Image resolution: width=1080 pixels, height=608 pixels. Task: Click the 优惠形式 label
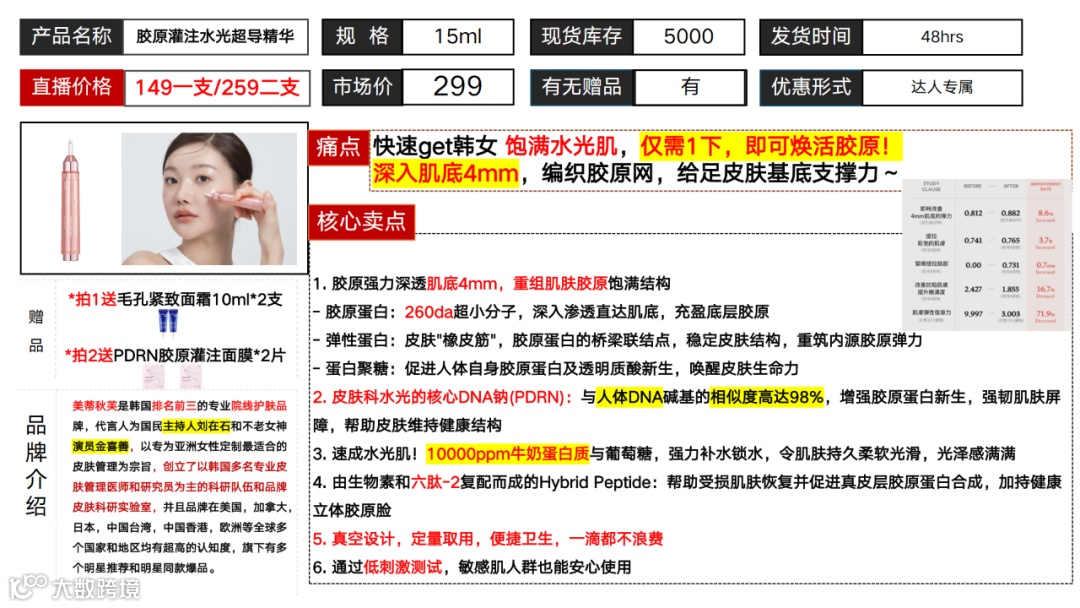[811, 87]
